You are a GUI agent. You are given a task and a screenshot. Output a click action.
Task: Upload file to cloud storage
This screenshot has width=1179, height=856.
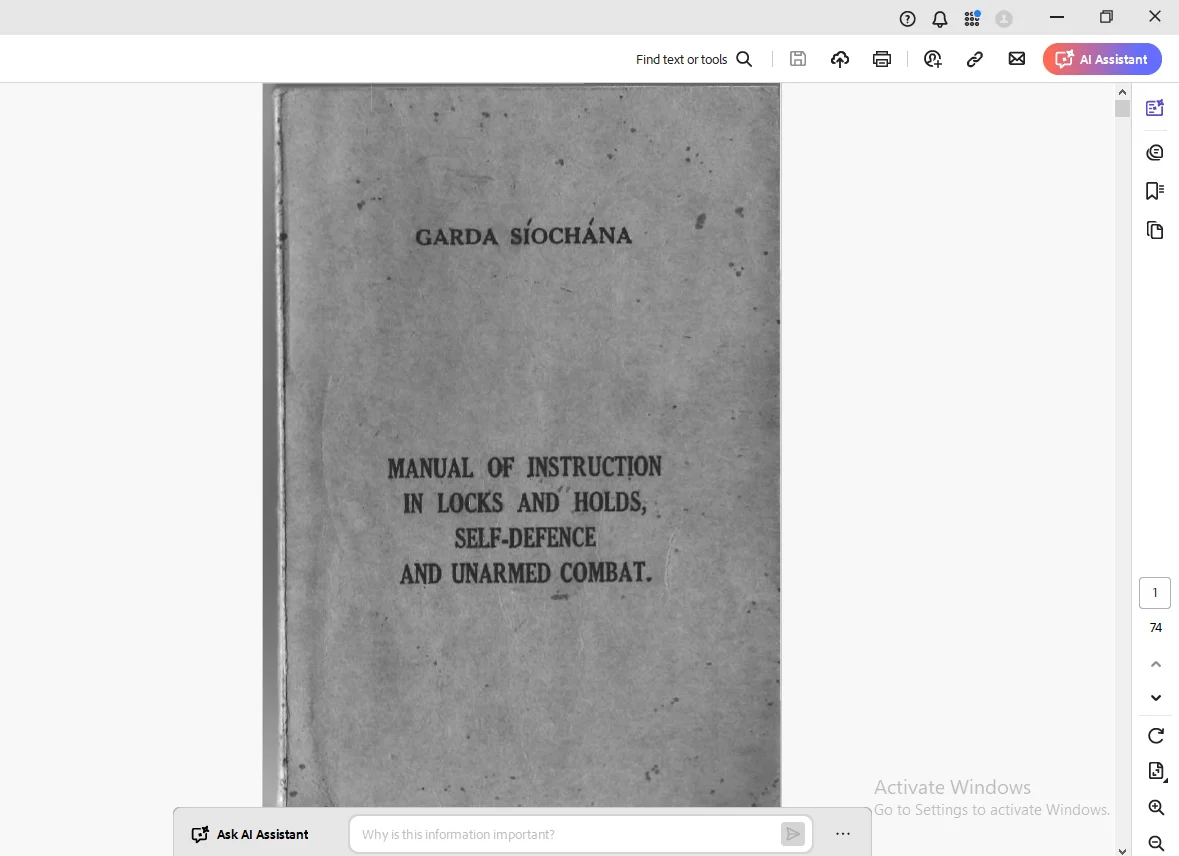840,59
